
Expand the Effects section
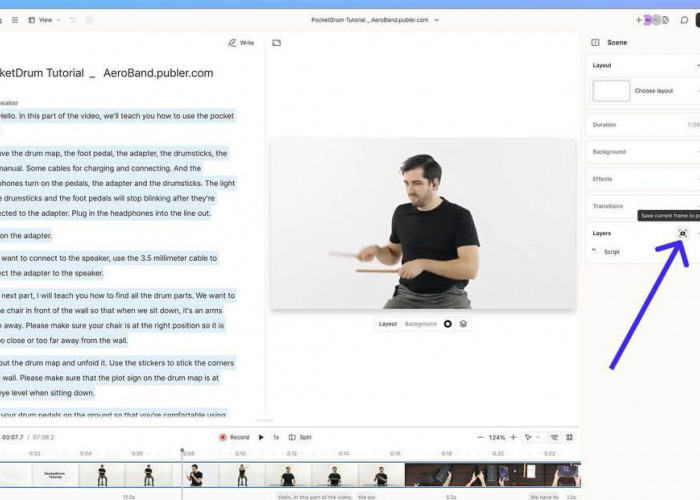[643, 179]
